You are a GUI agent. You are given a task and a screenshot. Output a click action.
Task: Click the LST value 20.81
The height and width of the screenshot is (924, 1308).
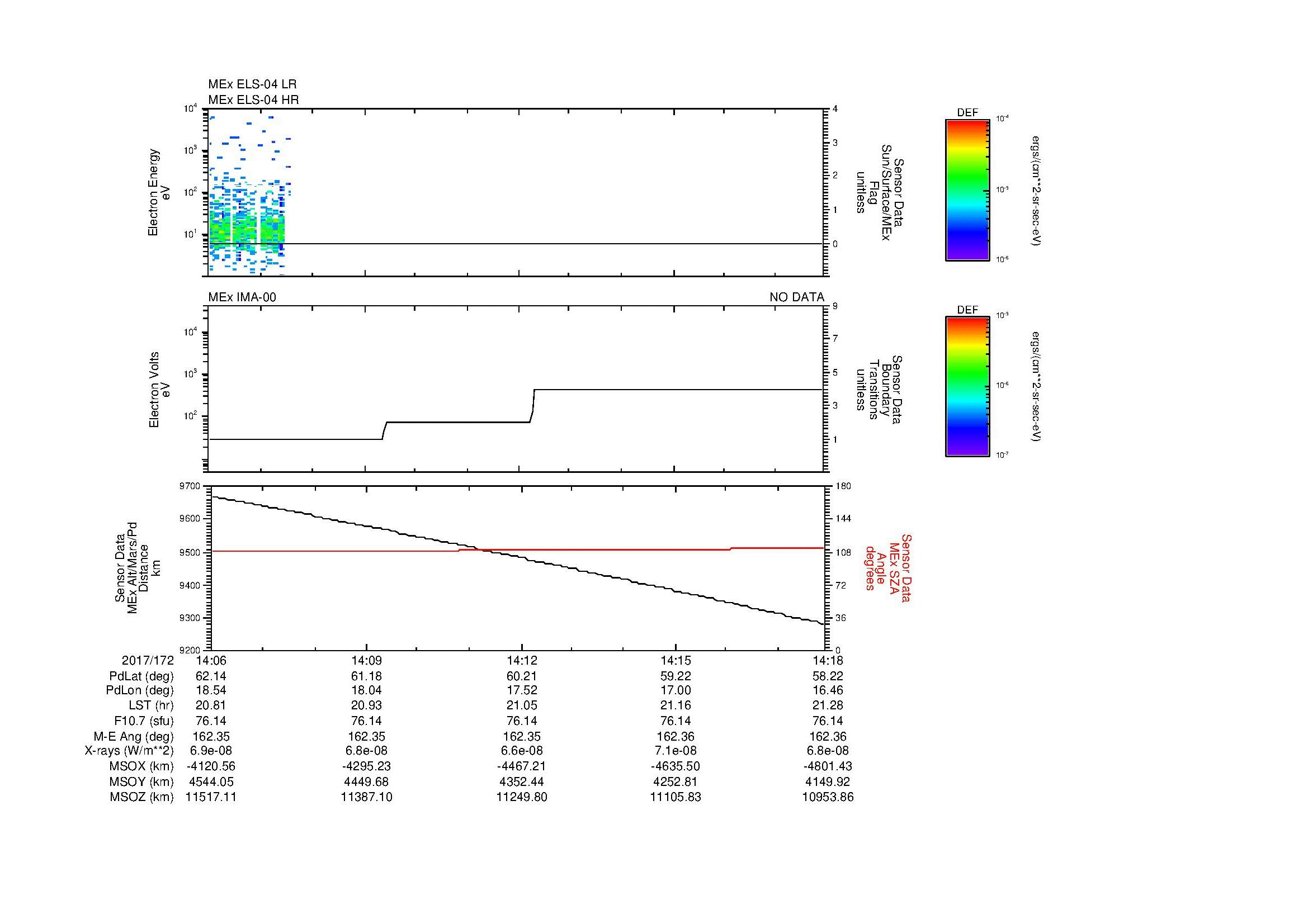pos(211,706)
